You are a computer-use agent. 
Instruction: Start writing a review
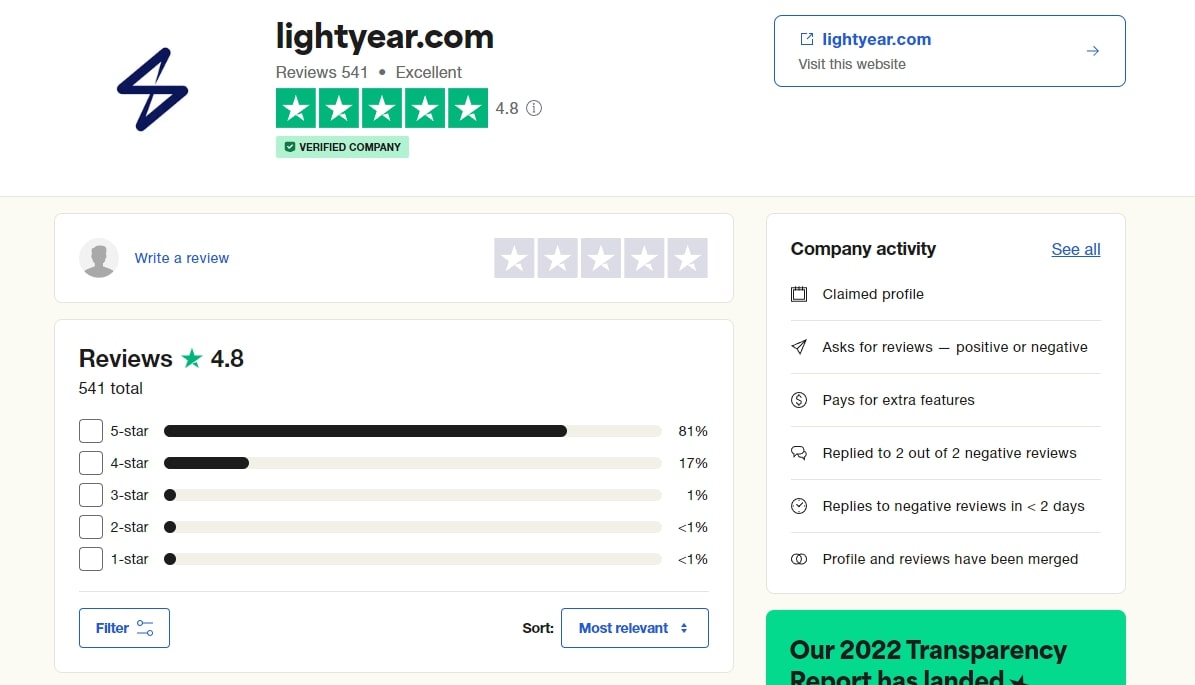tap(181, 257)
